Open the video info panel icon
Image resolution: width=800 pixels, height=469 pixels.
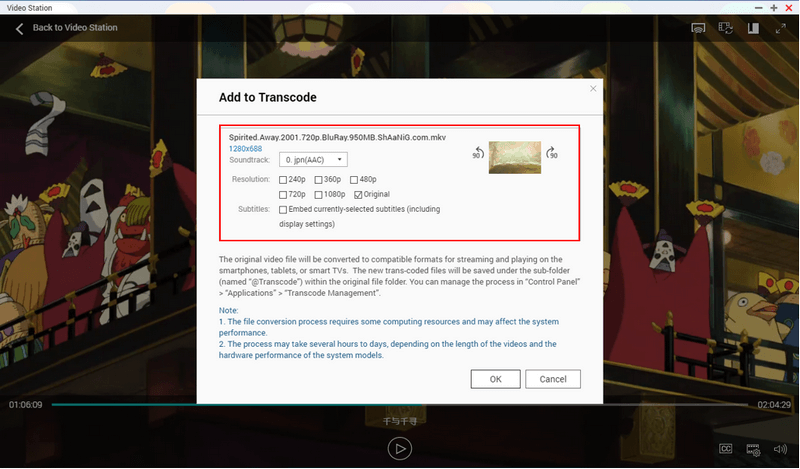pyautogui.click(x=753, y=28)
